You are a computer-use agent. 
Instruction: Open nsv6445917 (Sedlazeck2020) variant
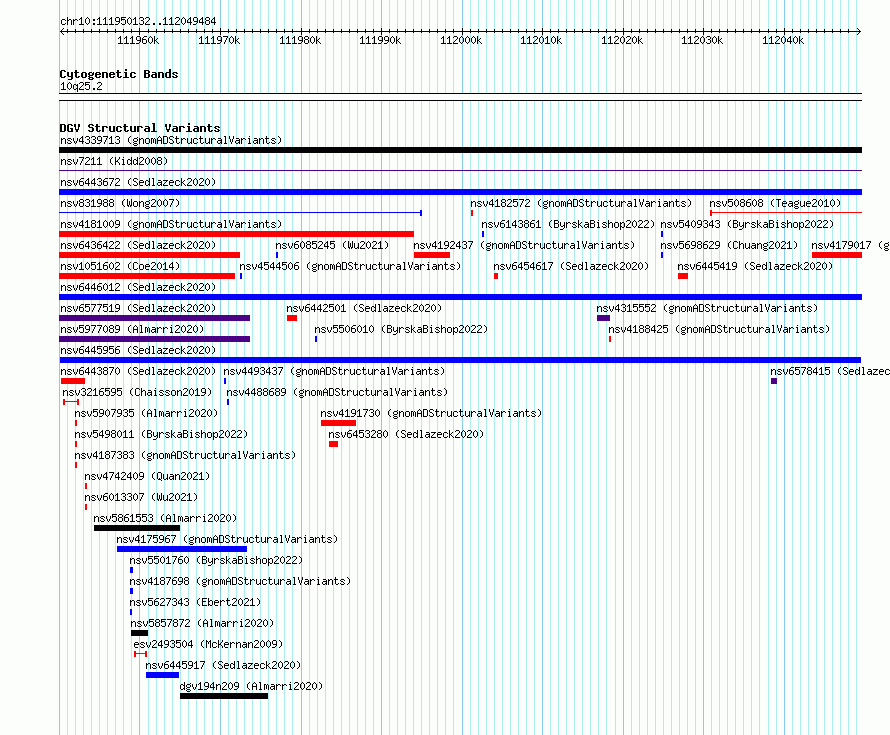pyautogui.click(x=223, y=665)
